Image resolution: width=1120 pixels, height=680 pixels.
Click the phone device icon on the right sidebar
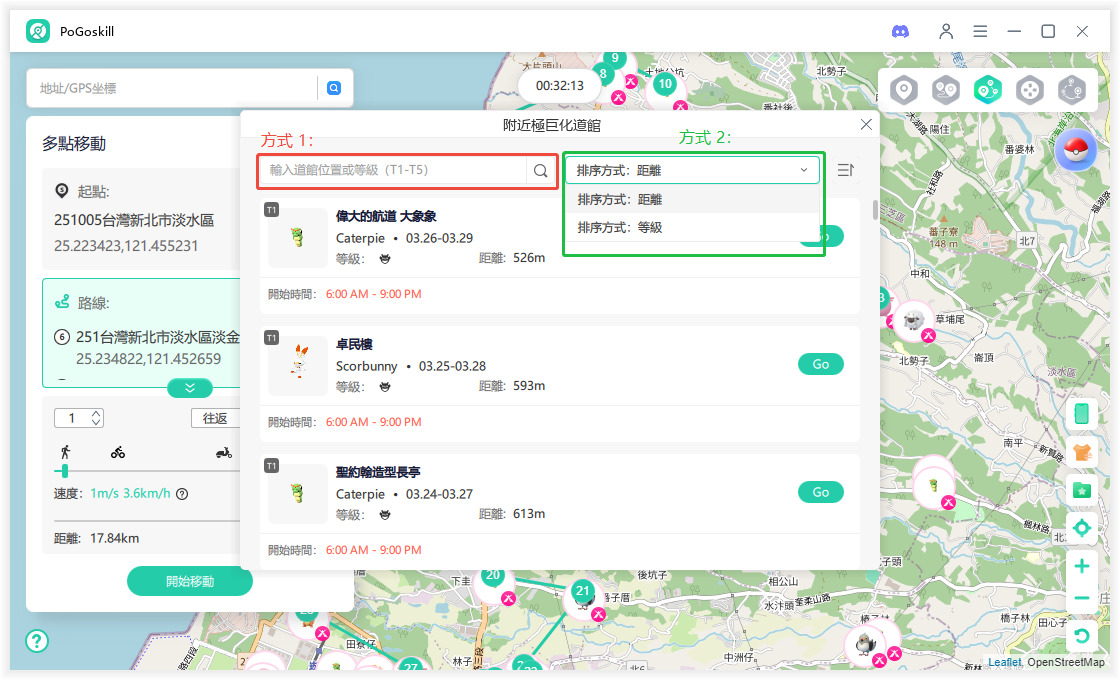click(x=1082, y=411)
